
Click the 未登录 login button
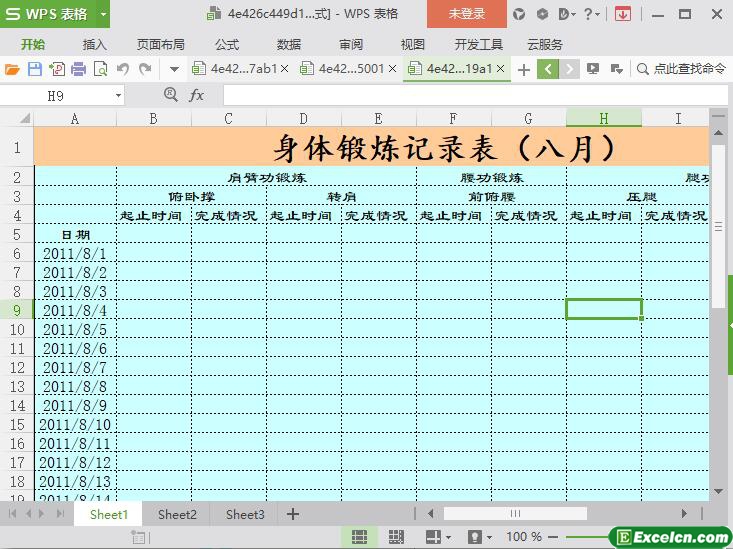click(x=467, y=14)
